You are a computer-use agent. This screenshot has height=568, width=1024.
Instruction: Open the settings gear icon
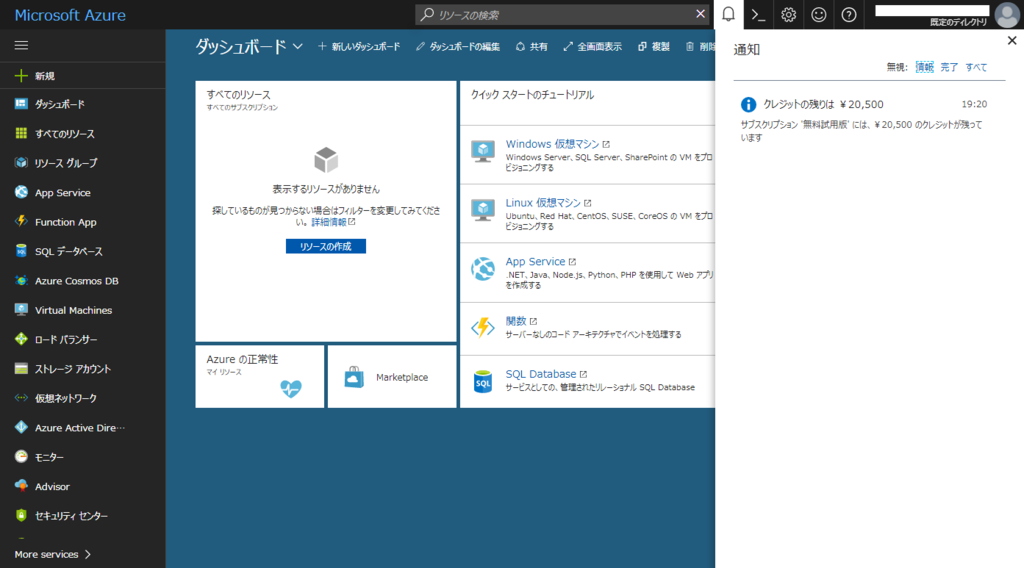[x=788, y=14]
